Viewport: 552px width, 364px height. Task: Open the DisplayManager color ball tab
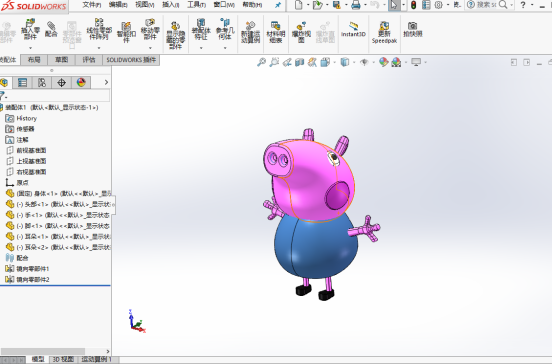tap(81, 82)
